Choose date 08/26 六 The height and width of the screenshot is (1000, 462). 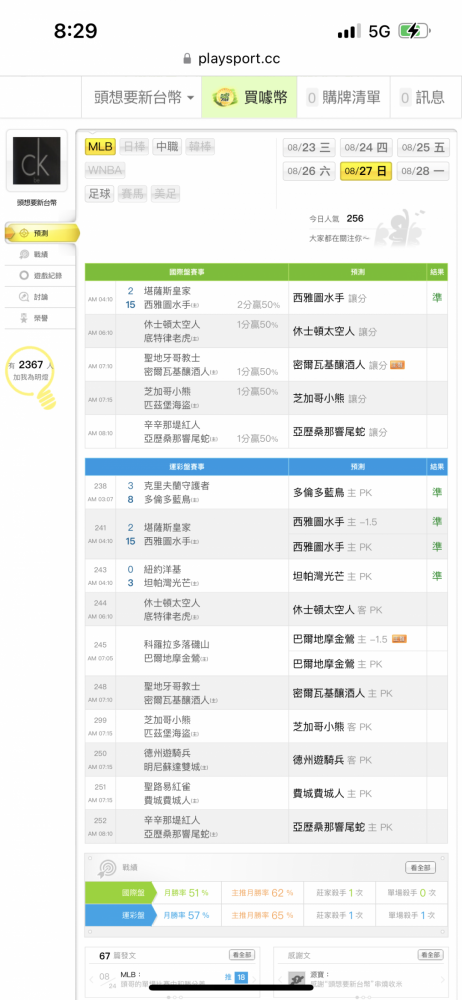[308, 171]
